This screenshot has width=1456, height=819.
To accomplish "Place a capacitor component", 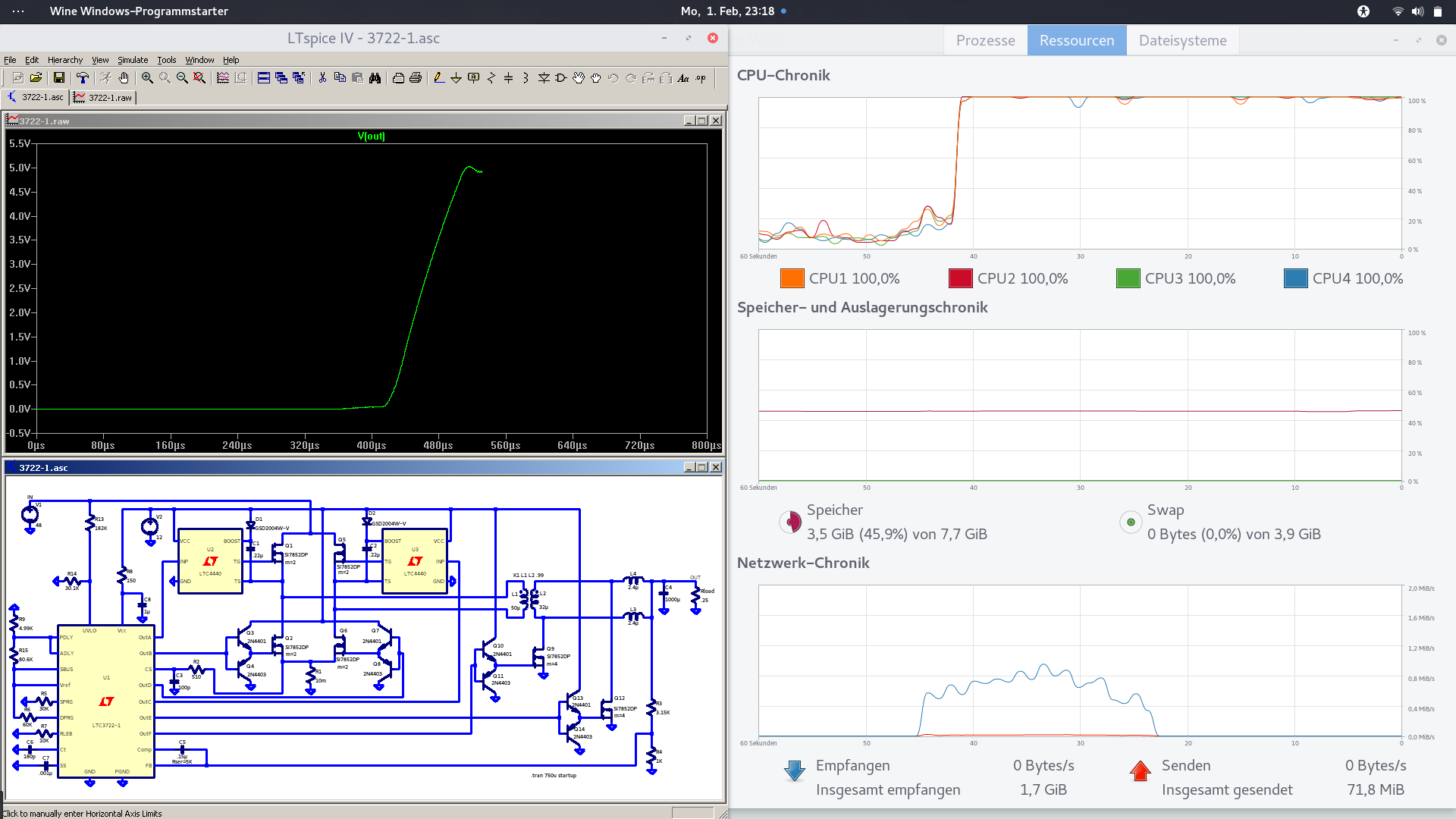I will (x=509, y=78).
